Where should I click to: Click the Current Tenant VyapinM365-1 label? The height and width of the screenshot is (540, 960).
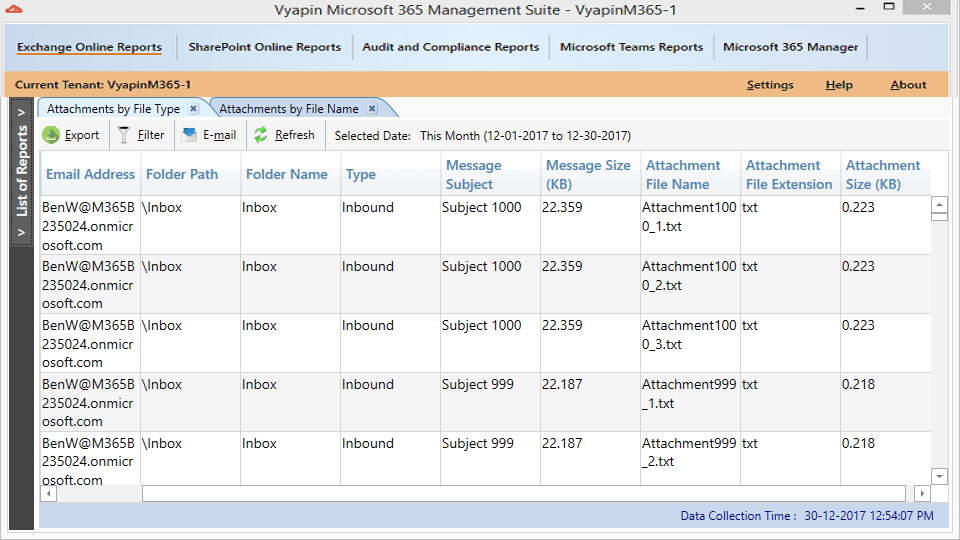(103, 85)
